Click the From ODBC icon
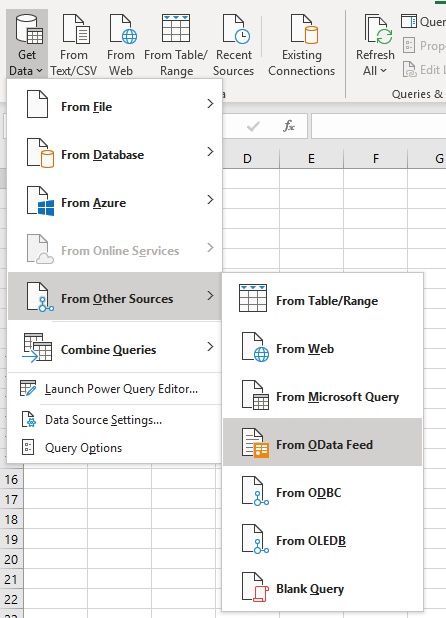446x618 pixels. [x=255, y=491]
